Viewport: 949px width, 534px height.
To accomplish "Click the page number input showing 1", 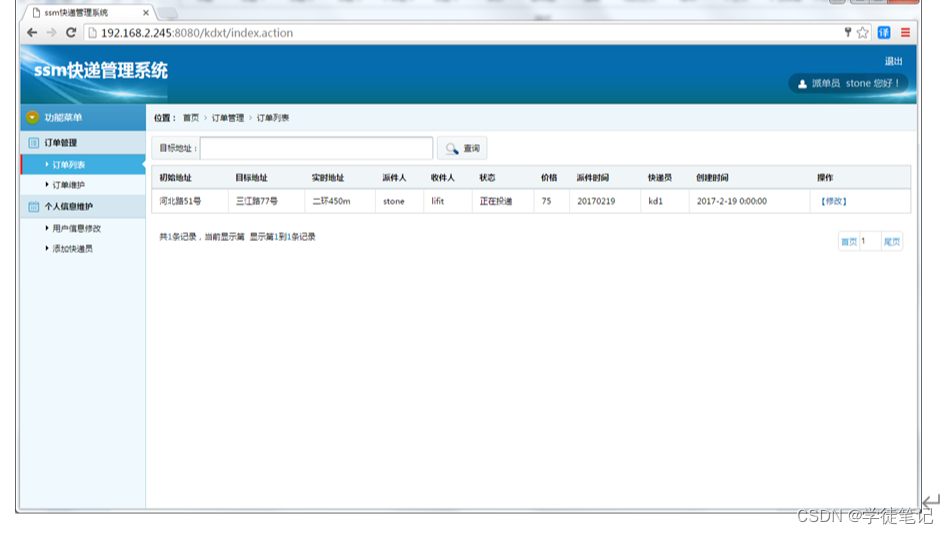I will click(870, 242).
